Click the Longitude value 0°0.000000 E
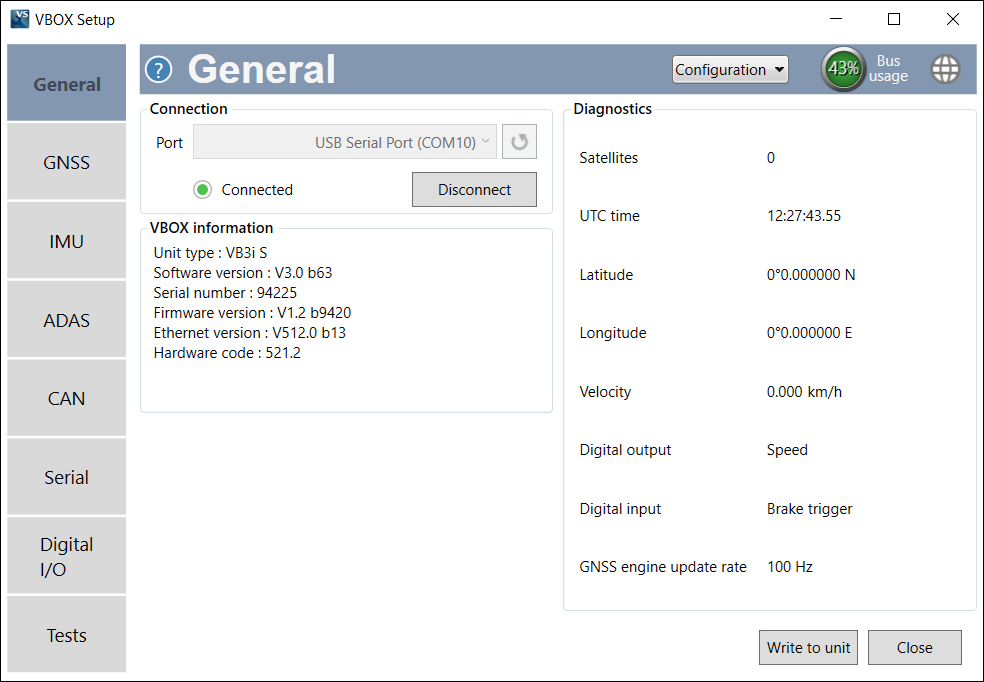984x682 pixels. 810,333
